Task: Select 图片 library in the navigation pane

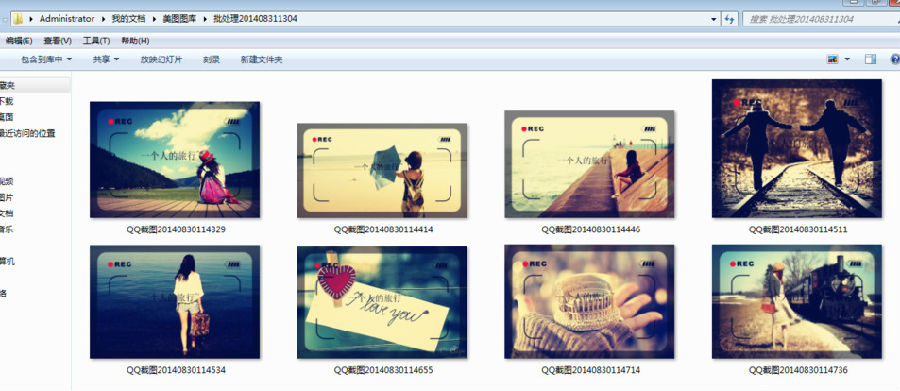Action: (6, 198)
